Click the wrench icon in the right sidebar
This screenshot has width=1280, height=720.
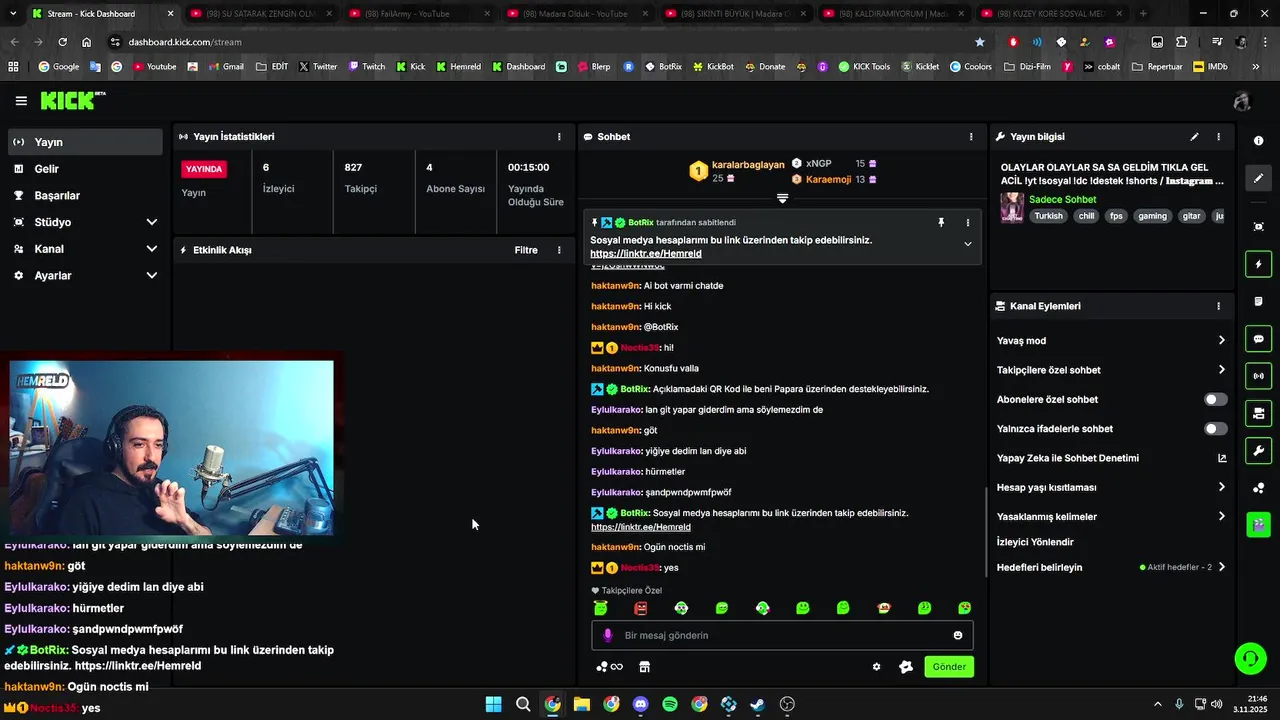pos(1258,450)
